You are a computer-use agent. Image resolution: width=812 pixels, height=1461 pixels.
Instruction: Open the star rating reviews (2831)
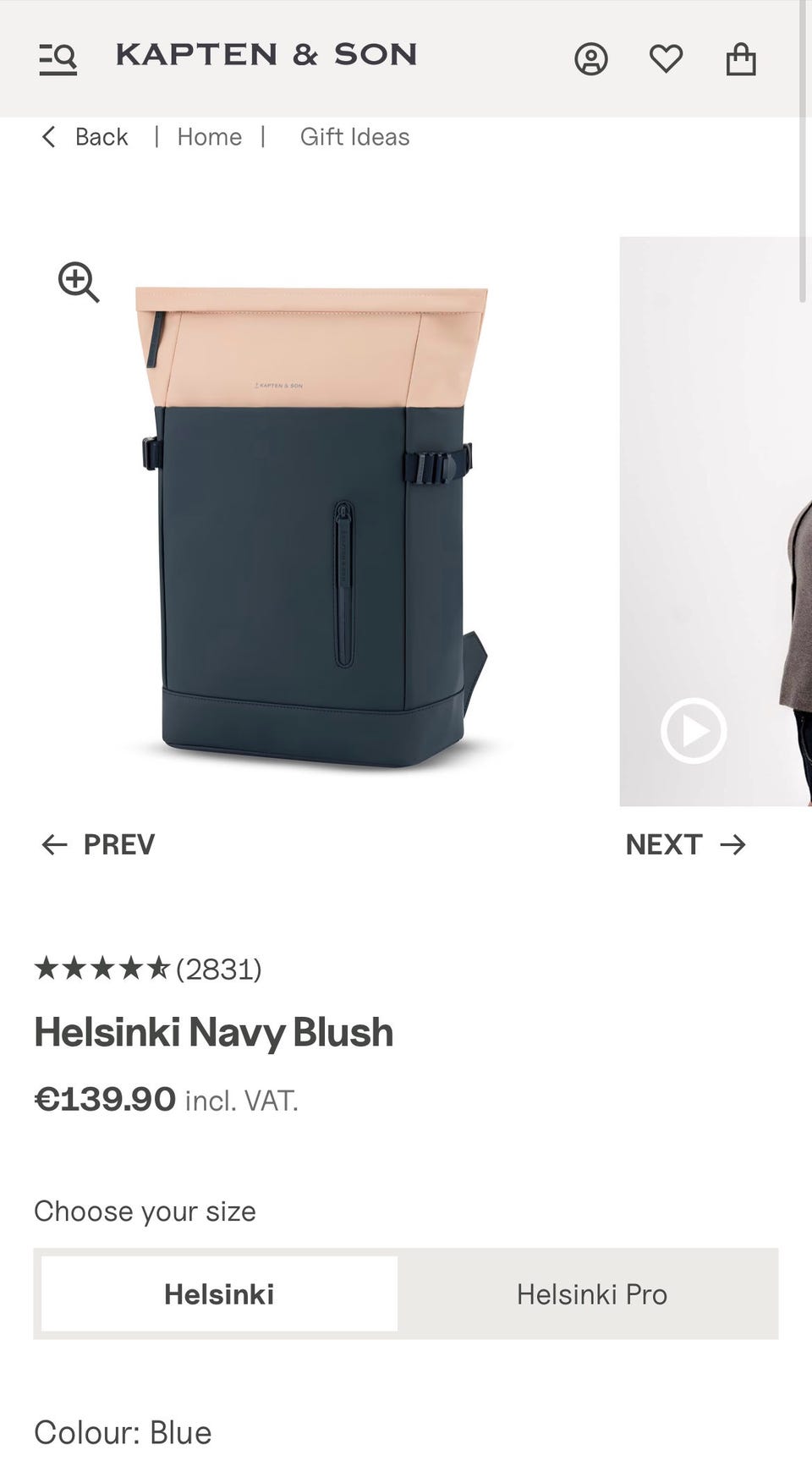click(x=148, y=969)
